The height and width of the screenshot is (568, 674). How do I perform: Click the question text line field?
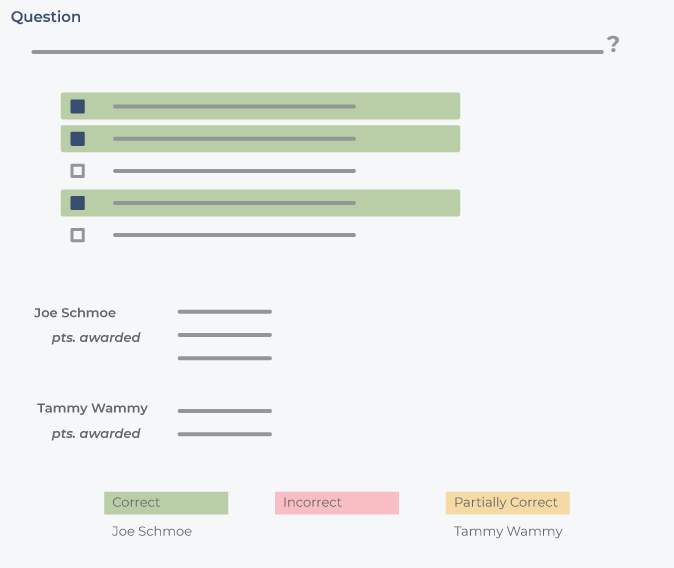pos(318,52)
